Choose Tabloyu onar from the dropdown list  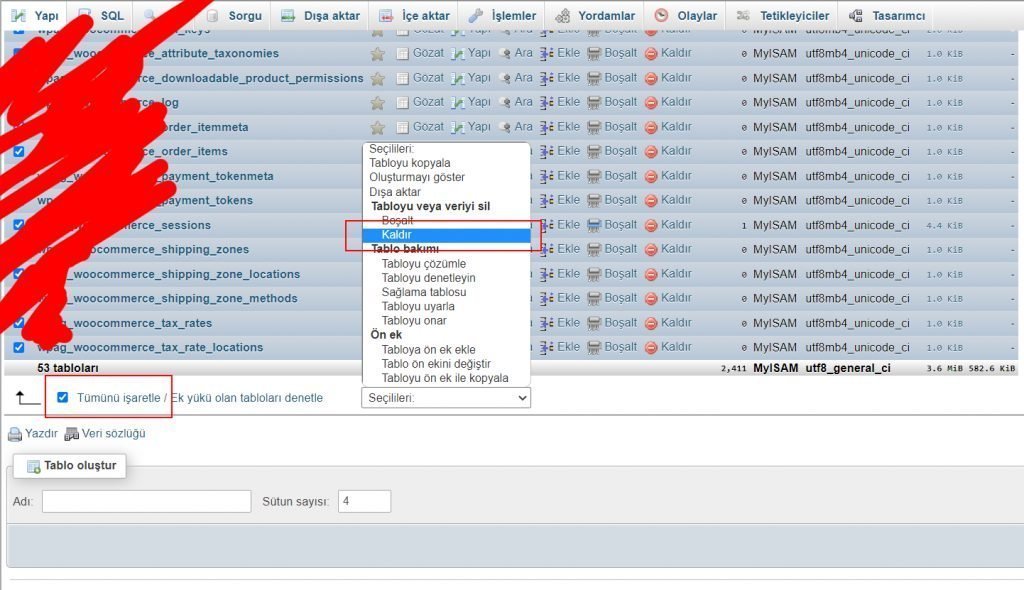pyautogui.click(x=414, y=321)
